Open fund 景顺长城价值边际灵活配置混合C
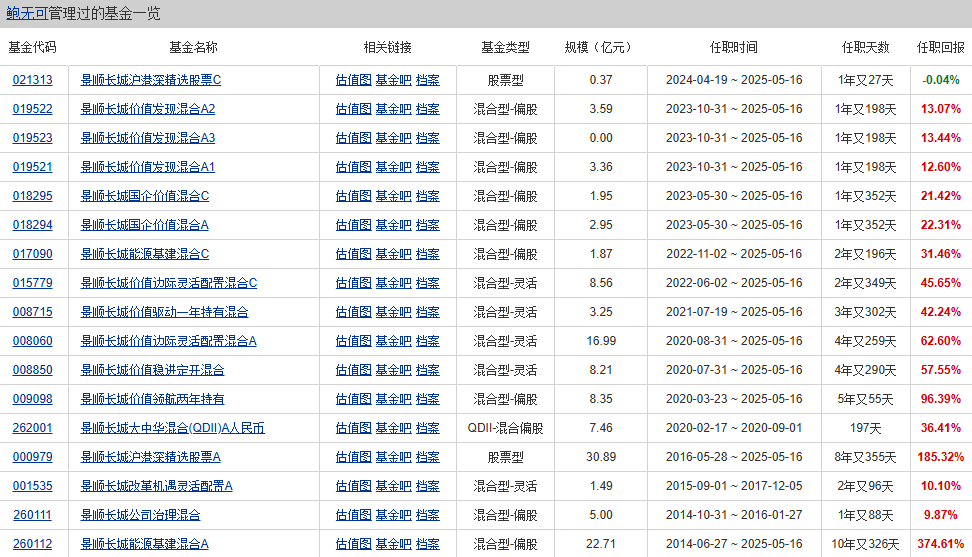The height and width of the screenshot is (557, 972). tap(169, 283)
